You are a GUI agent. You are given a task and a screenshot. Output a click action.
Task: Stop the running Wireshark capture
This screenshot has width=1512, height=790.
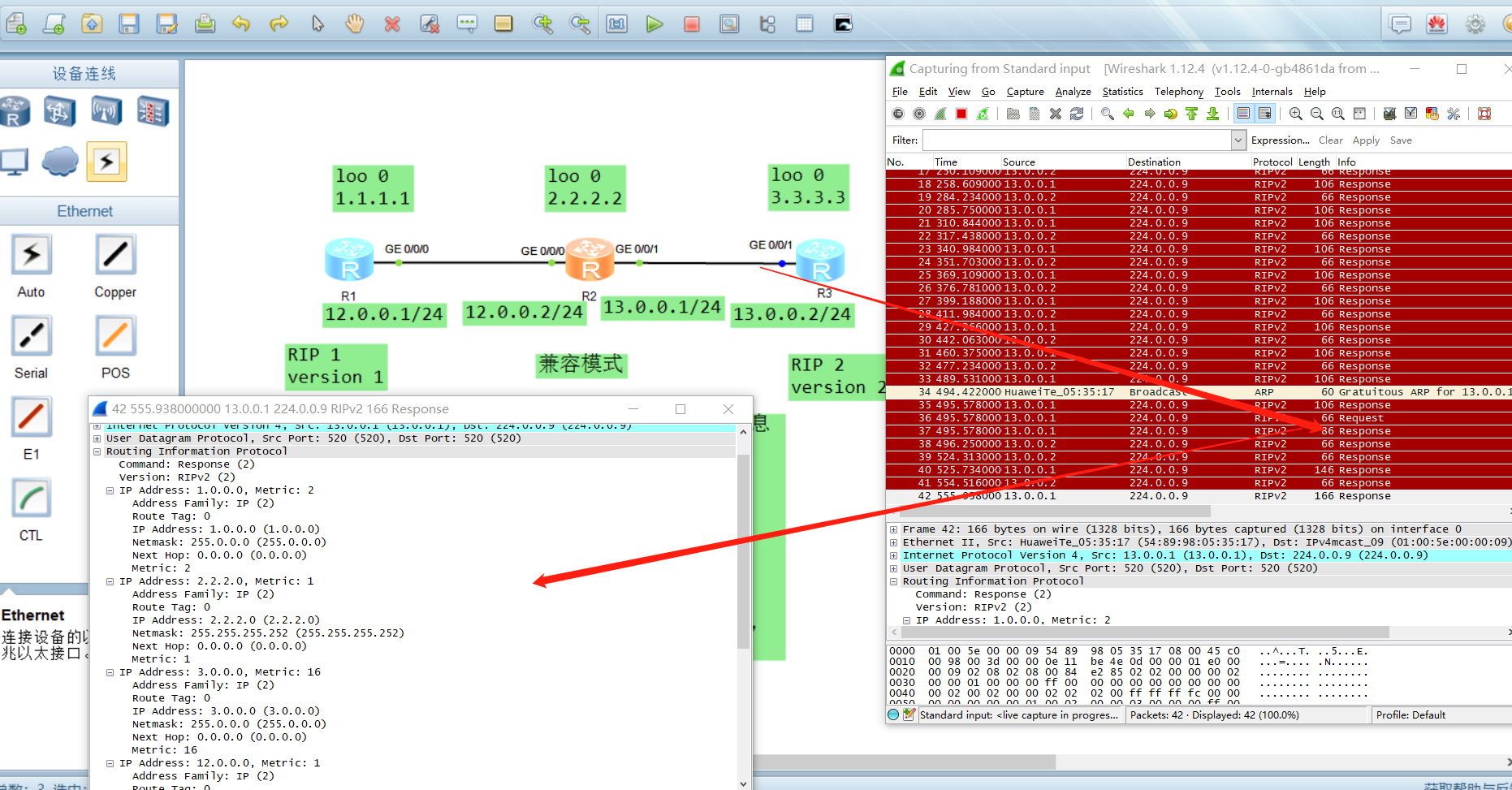click(960, 114)
